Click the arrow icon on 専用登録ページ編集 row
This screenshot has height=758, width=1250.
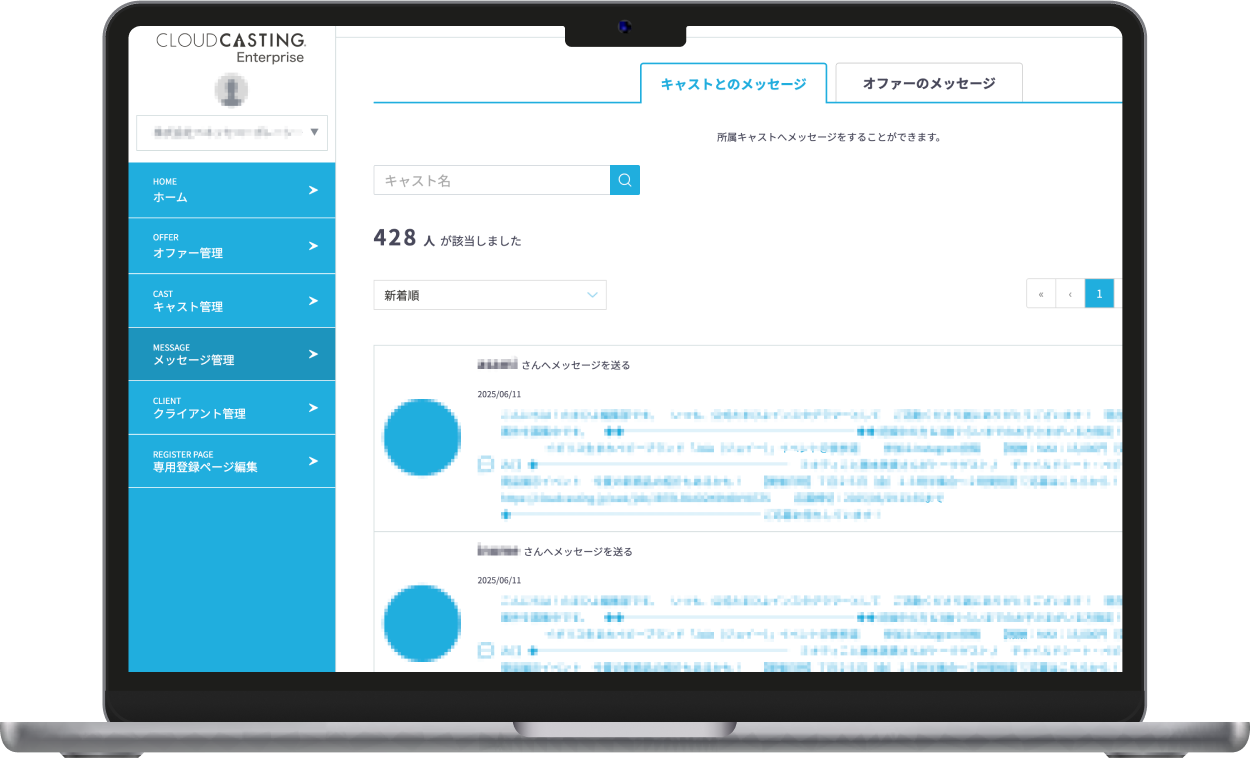(x=313, y=461)
